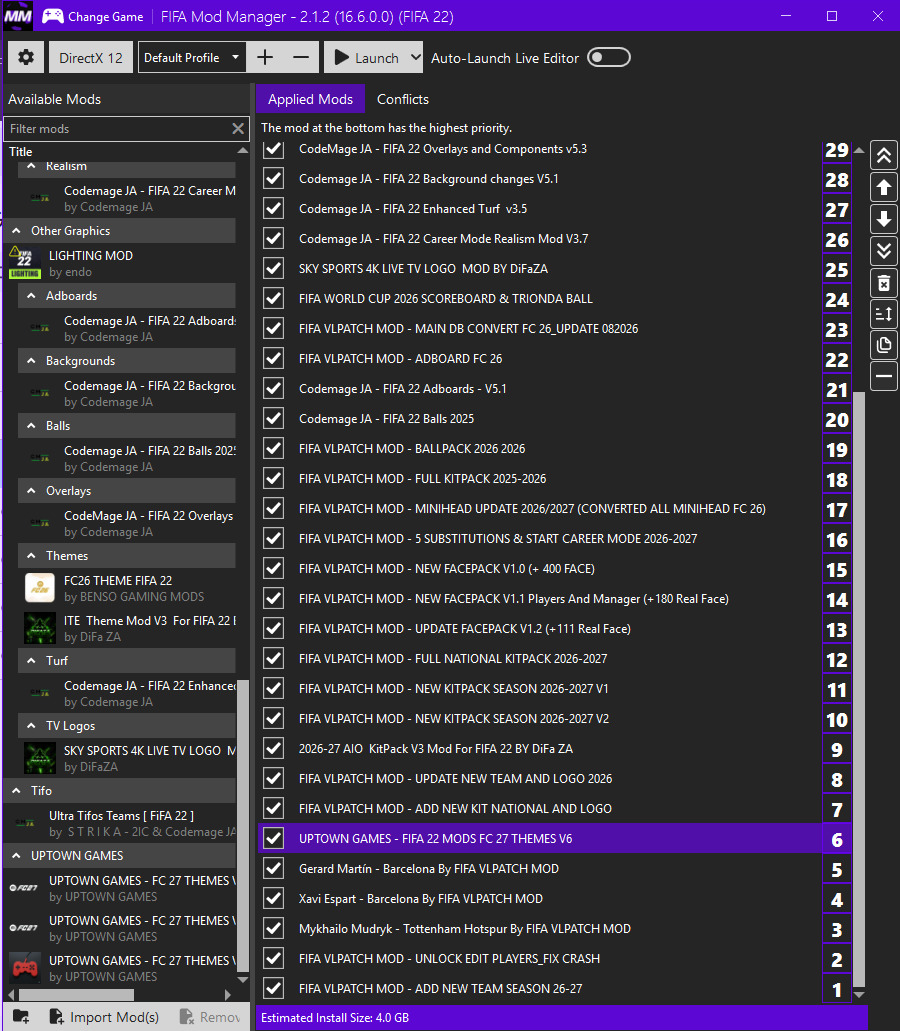The height and width of the screenshot is (1031, 900).
Task: Open the settings gear button
Action: point(26,57)
